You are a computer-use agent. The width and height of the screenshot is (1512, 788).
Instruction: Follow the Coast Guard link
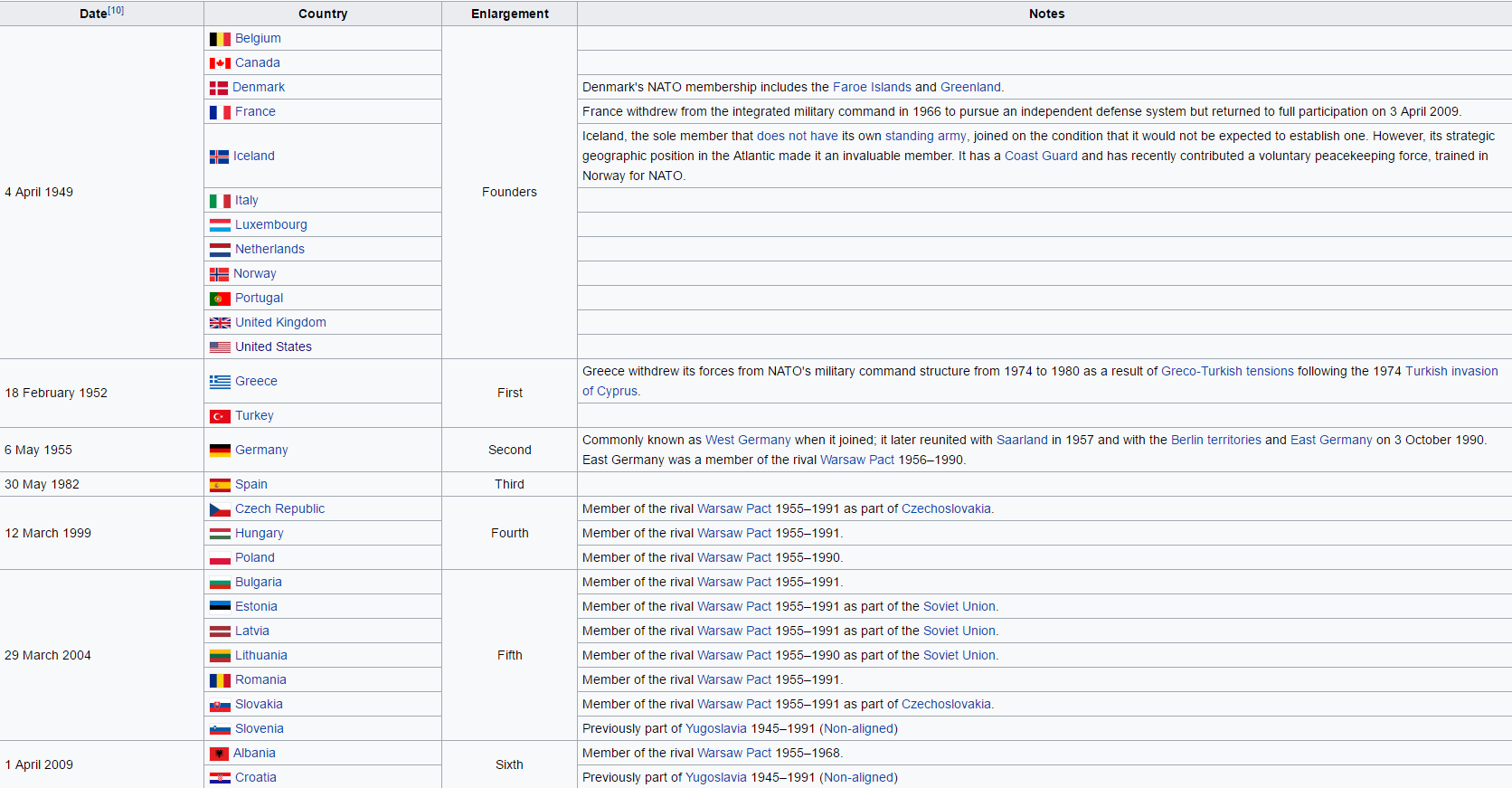(1041, 156)
